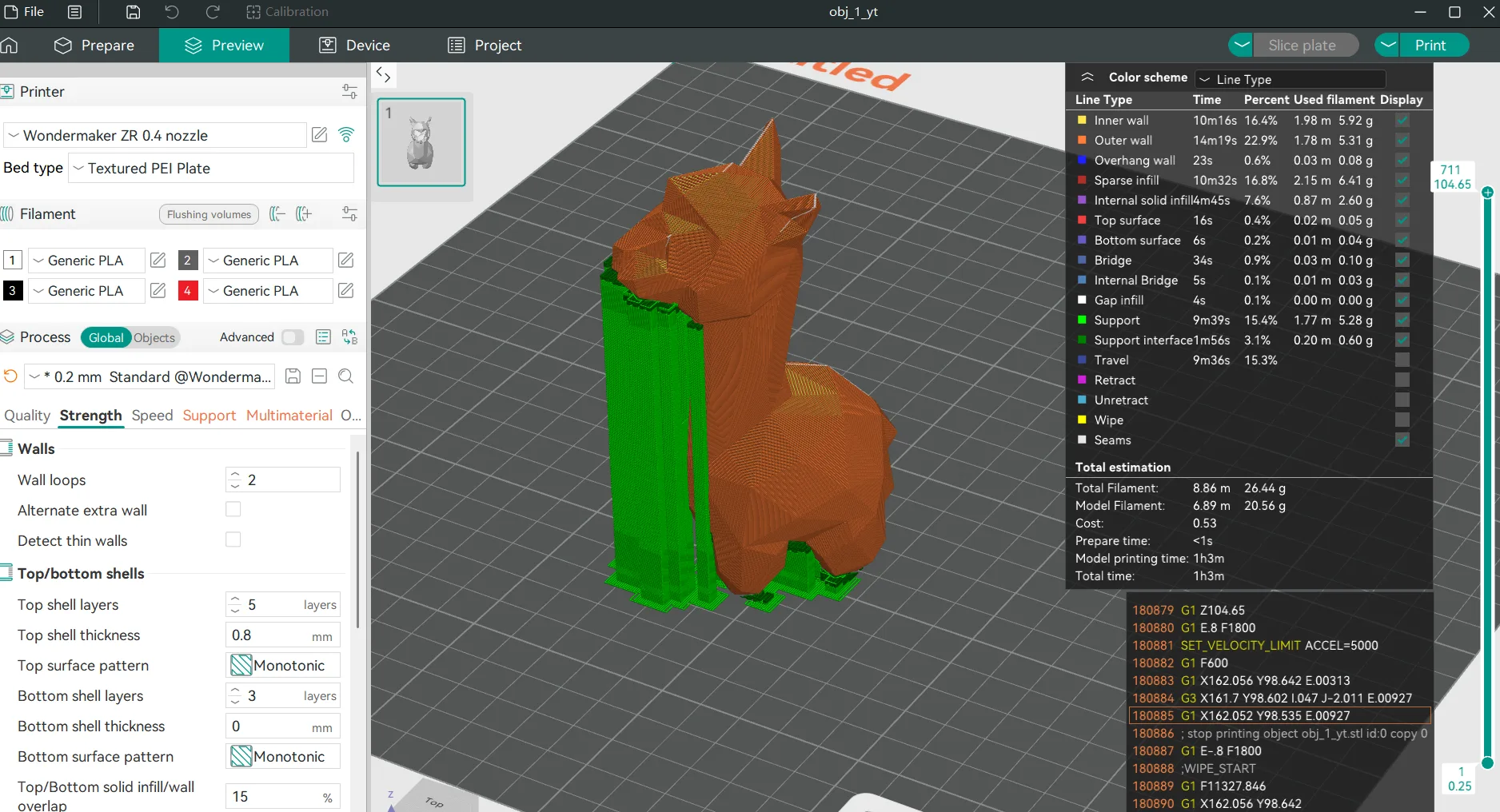Click the compare presets icon
The image size is (1500, 812).
point(349,337)
